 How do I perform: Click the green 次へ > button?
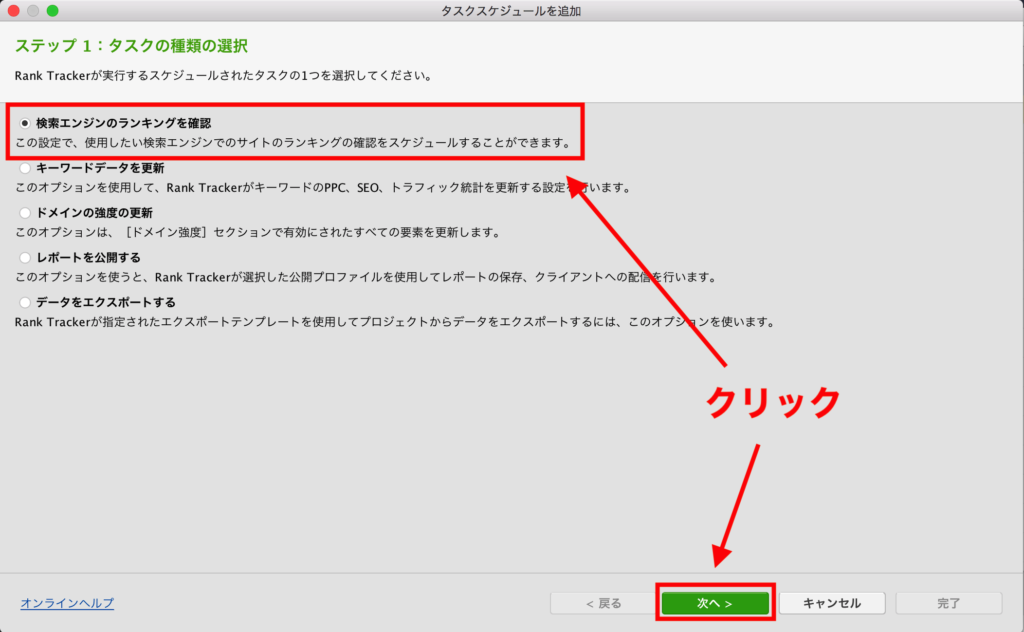[715, 603]
